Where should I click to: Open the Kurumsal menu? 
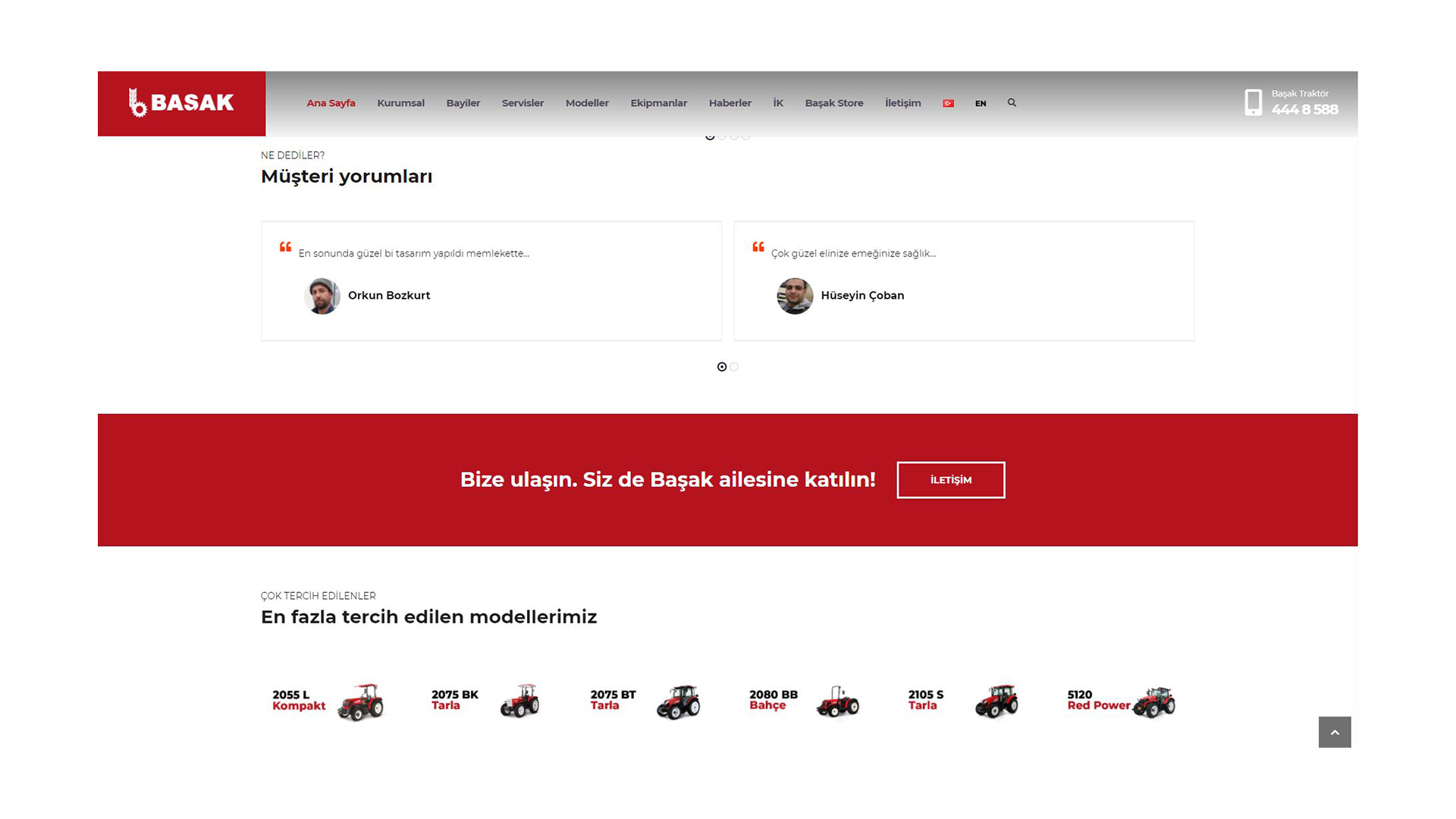tap(400, 103)
